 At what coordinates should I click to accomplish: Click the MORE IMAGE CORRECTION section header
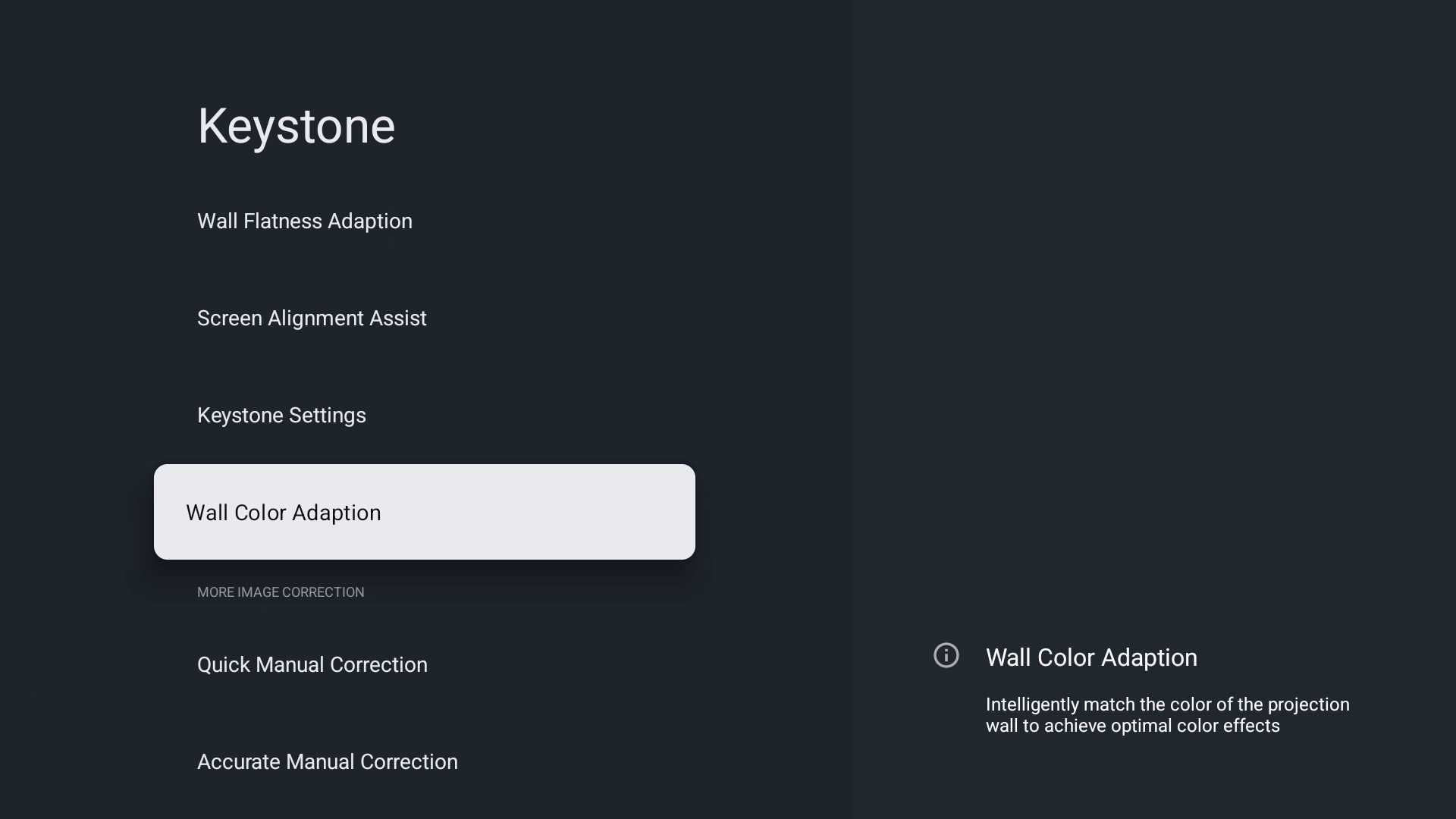pyautogui.click(x=281, y=592)
